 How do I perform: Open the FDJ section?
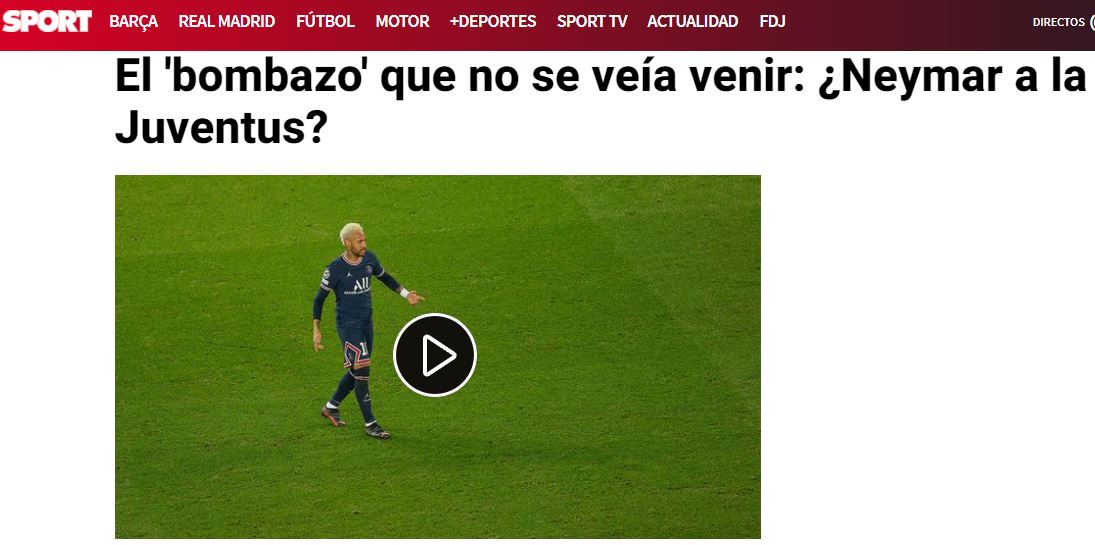(x=772, y=22)
